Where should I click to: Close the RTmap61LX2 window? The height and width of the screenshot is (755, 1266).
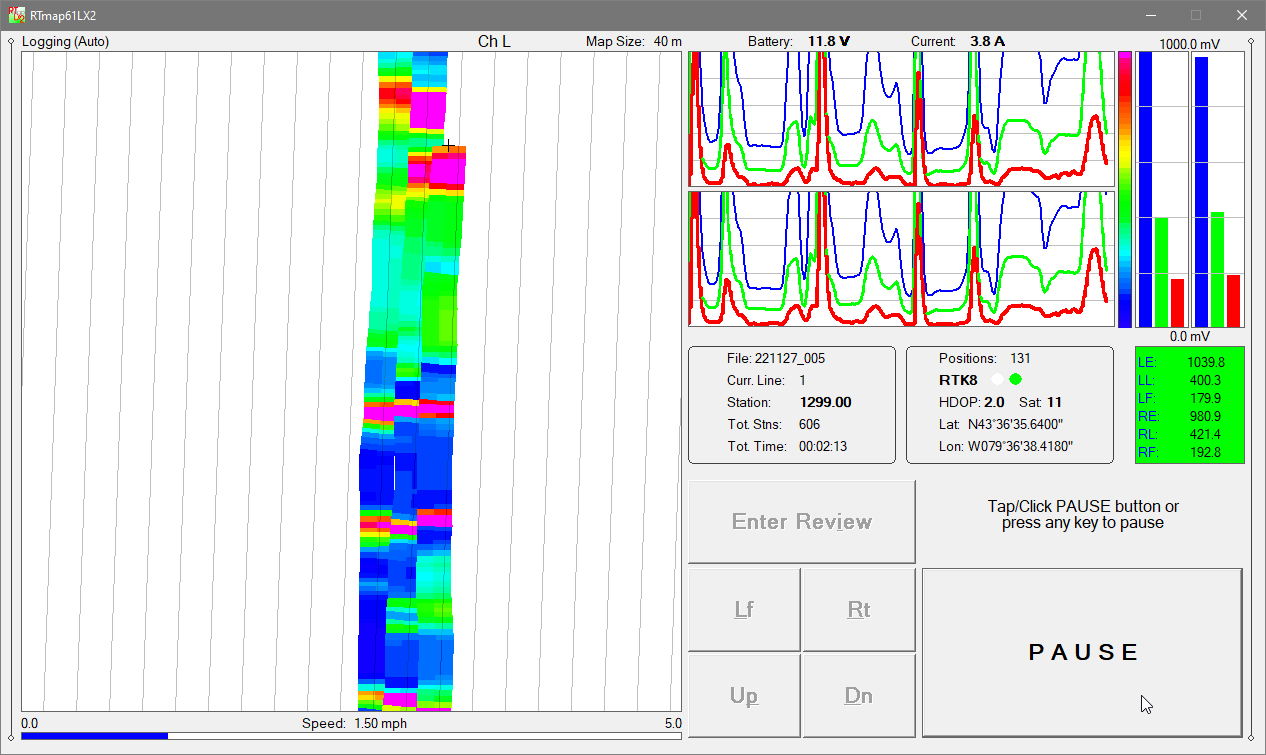1241,15
